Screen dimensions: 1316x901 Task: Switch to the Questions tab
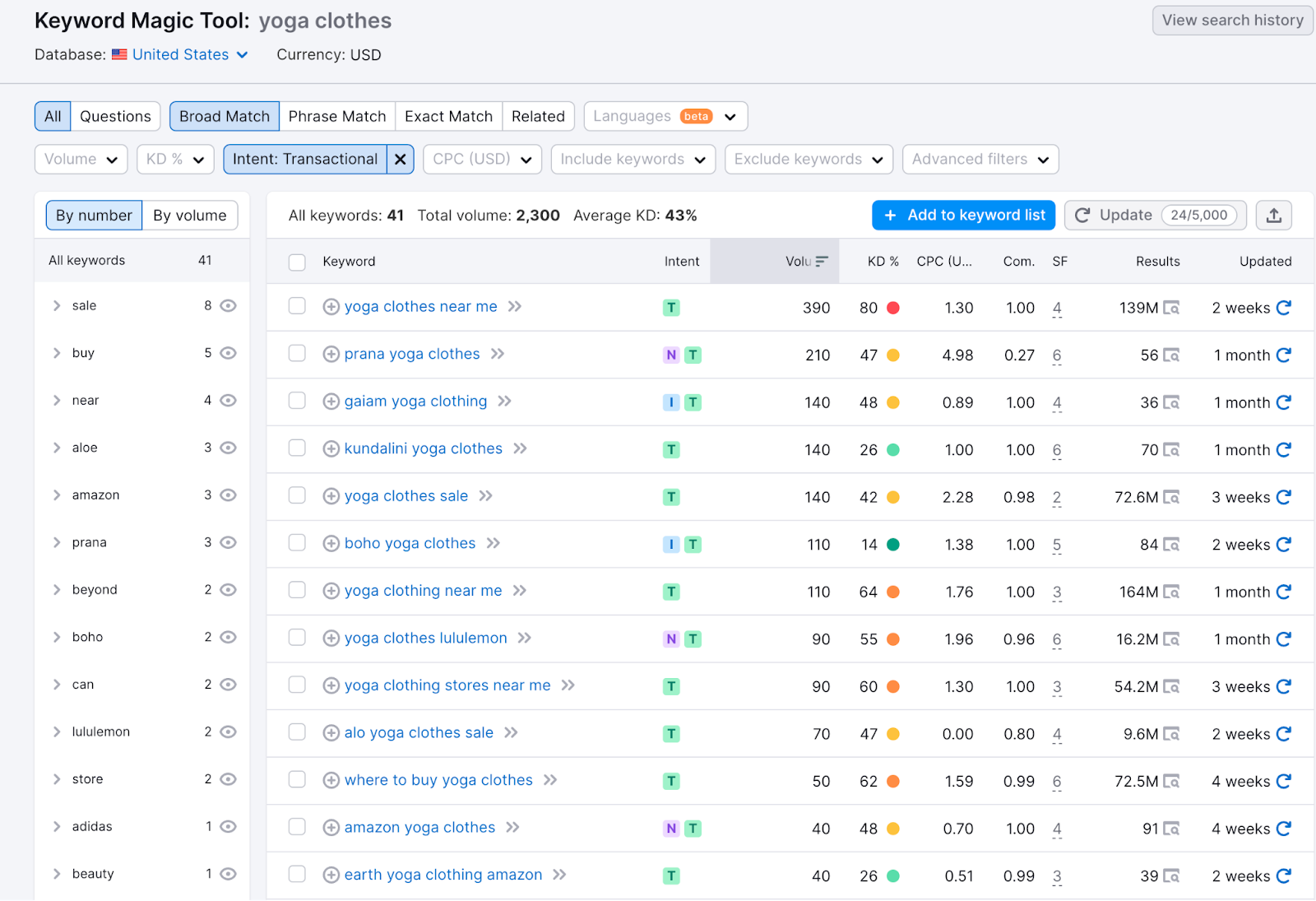pyautogui.click(x=115, y=116)
